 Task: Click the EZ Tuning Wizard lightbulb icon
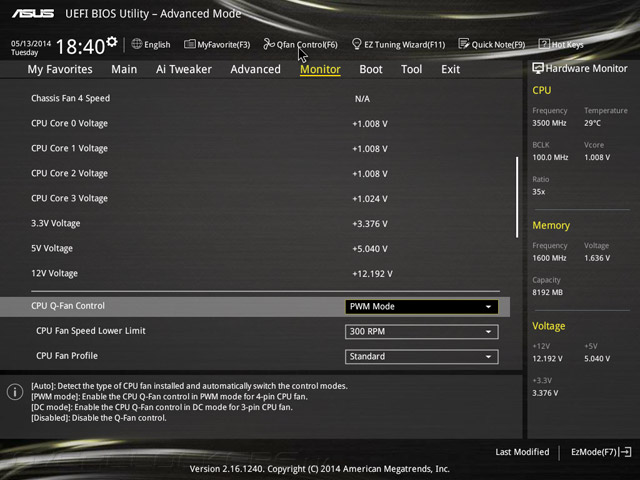tap(356, 44)
